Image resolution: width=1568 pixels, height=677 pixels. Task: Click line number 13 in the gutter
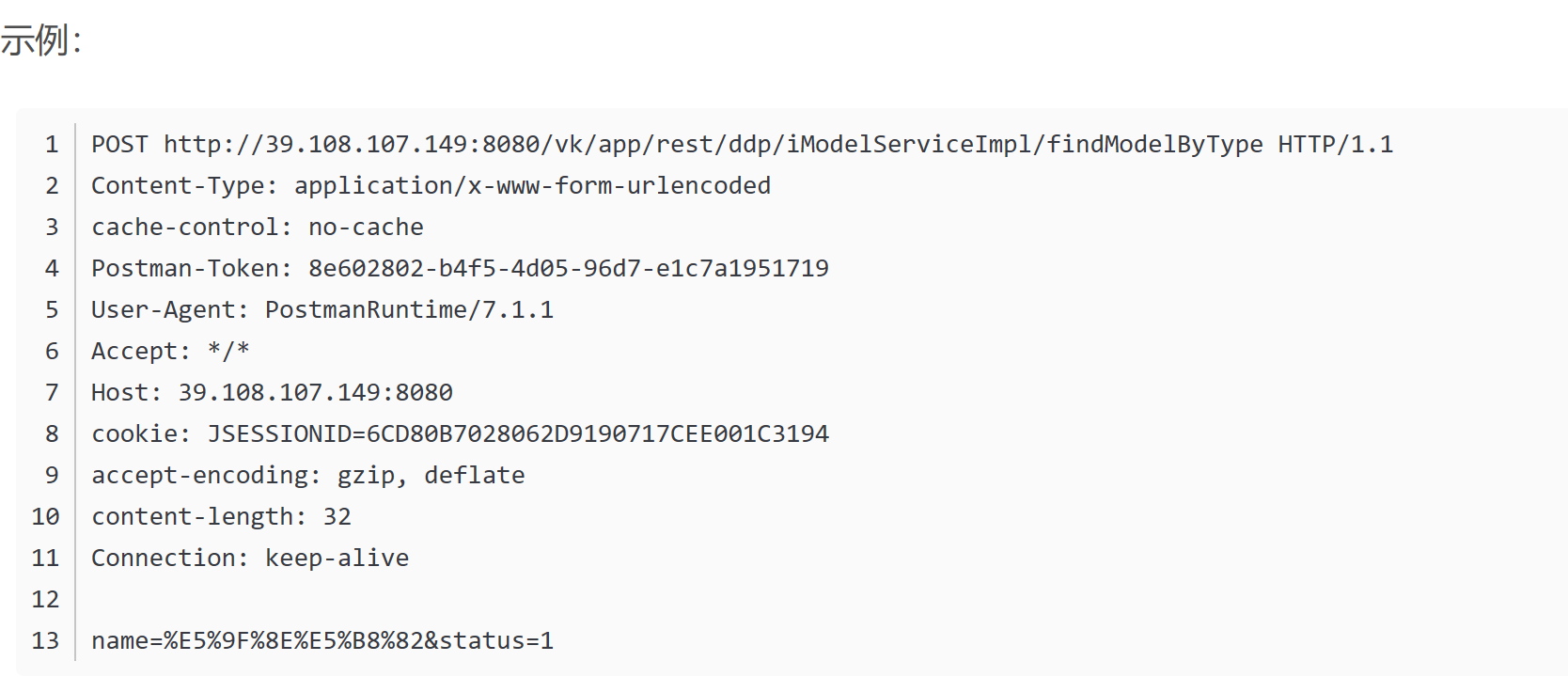coord(45,641)
